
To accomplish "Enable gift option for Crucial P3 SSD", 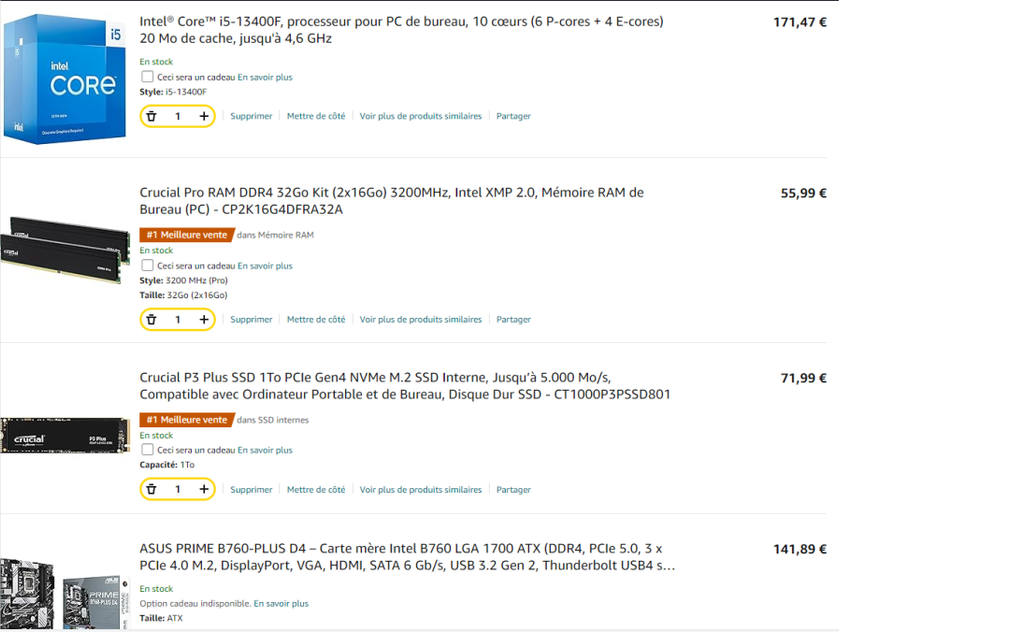I will (147, 450).
